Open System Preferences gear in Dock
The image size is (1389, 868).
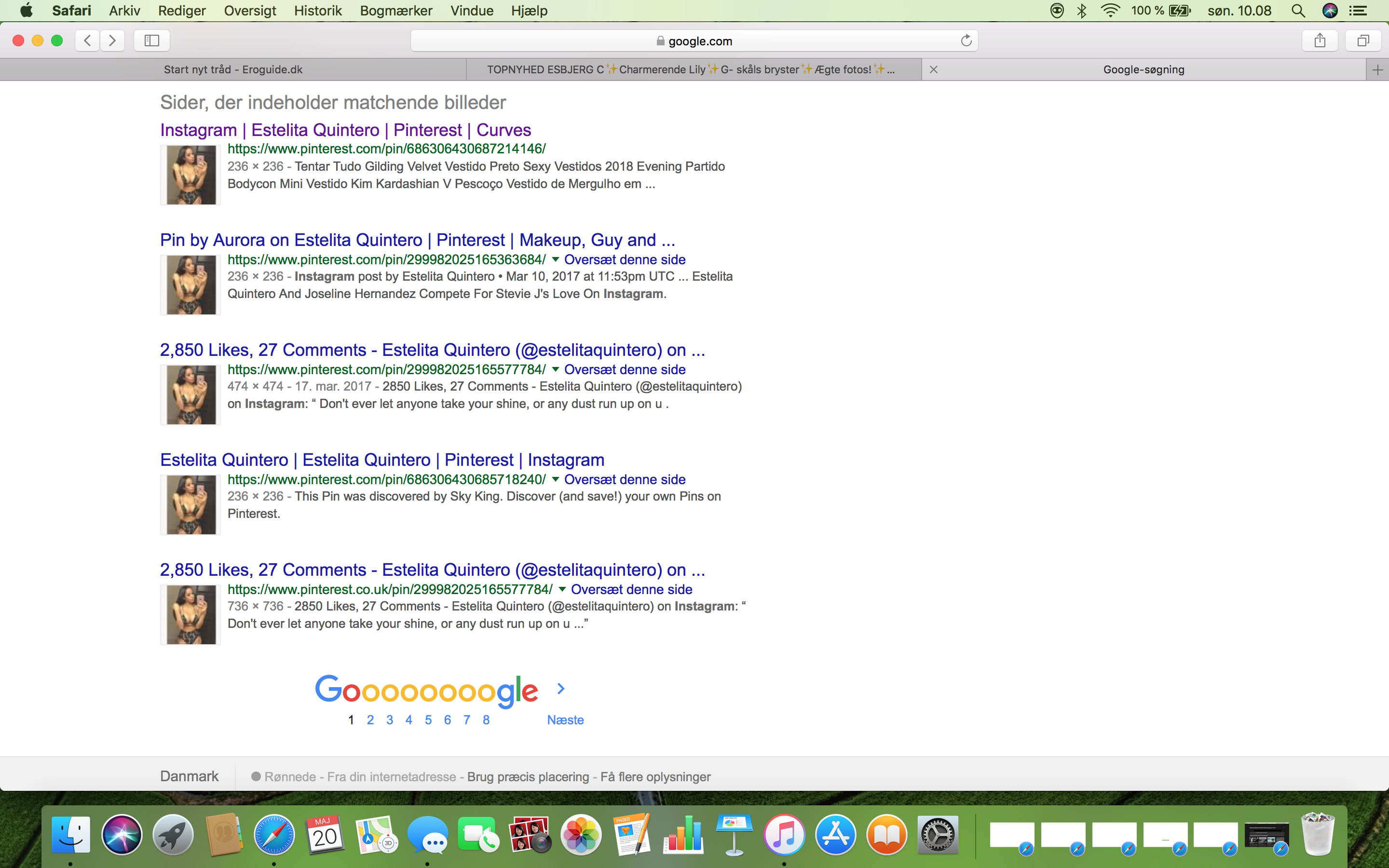click(938, 834)
